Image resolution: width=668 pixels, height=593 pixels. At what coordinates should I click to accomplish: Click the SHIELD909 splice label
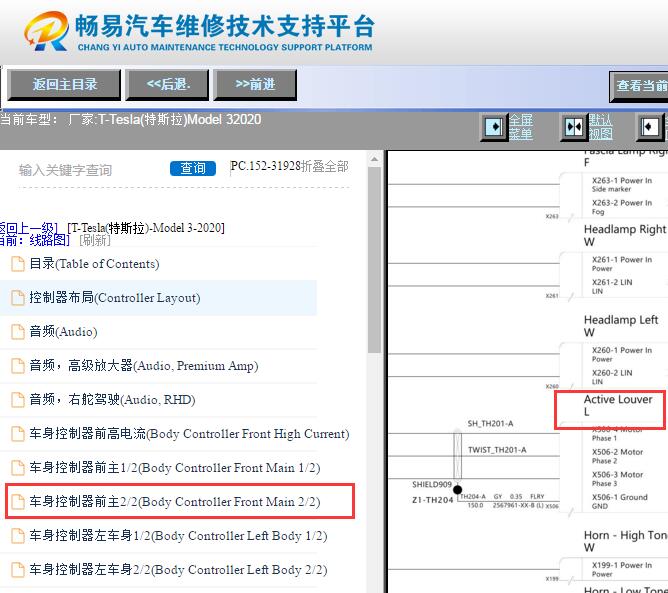(x=432, y=484)
